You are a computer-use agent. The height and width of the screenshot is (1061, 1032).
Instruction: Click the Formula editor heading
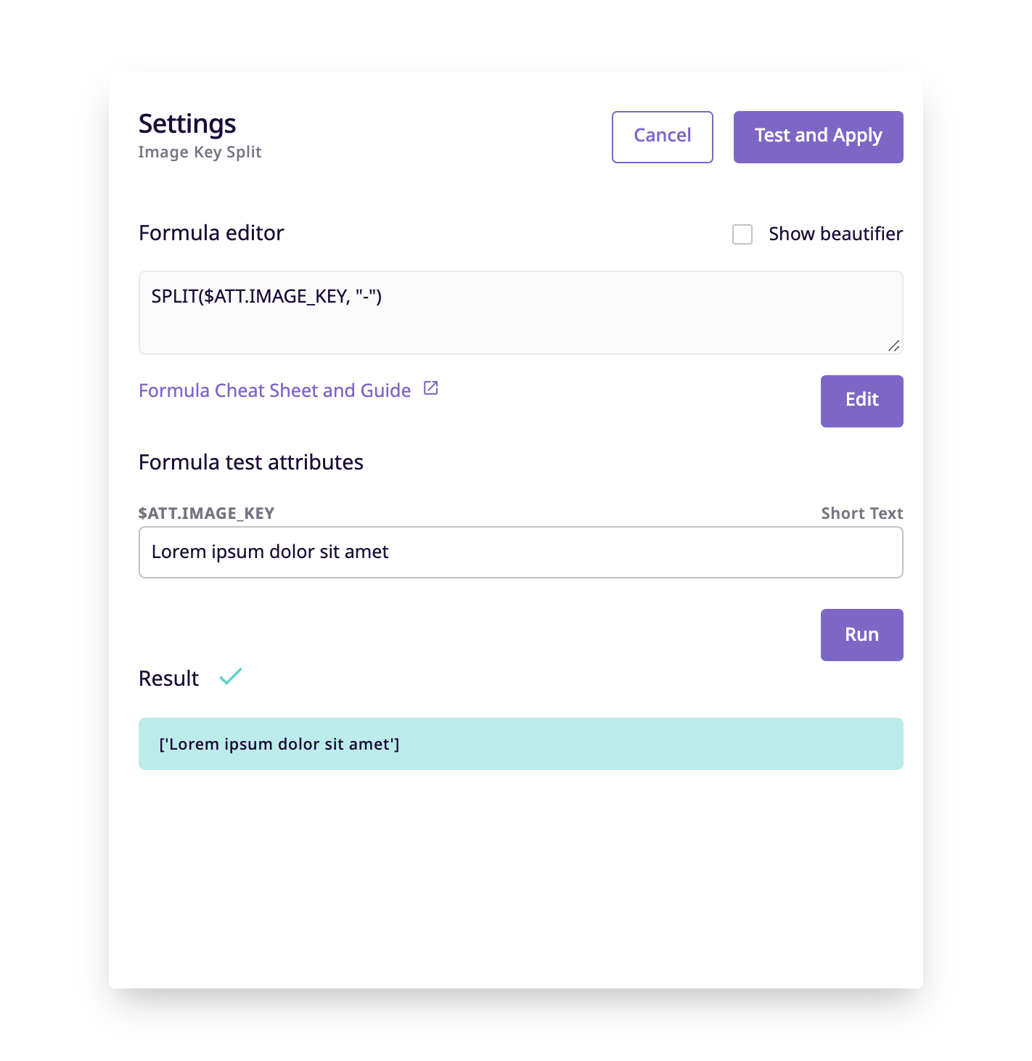[211, 233]
